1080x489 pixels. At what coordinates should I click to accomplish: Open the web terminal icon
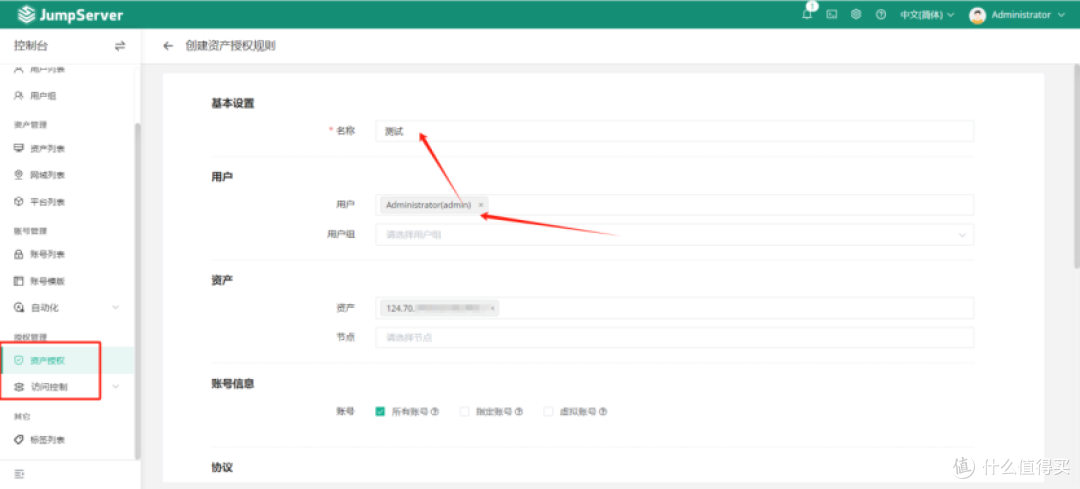point(832,14)
